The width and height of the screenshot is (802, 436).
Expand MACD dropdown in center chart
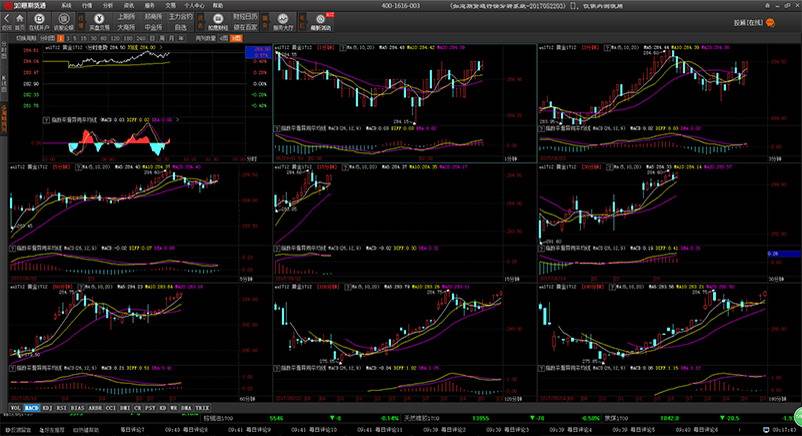277,248
